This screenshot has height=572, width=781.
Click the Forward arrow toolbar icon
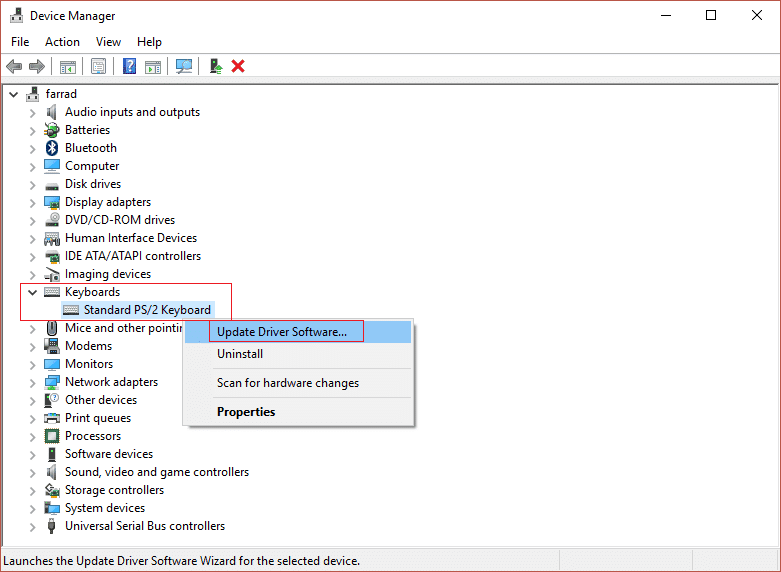click(37, 66)
